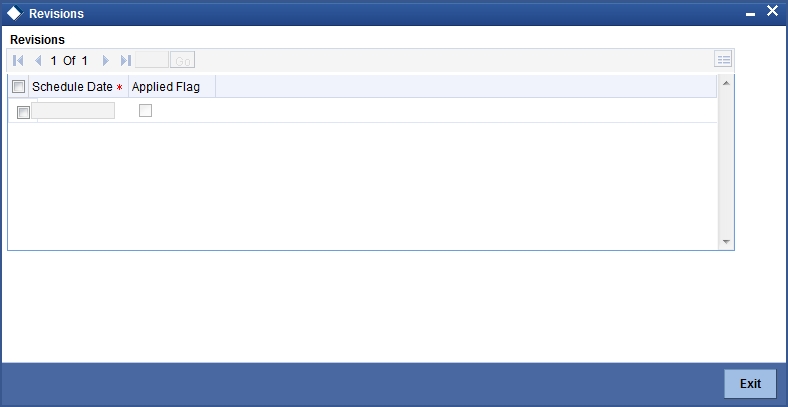The image size is (788, 407).
Task: Click the scrollbar up arrow
Action: click(x=726, y=83)
